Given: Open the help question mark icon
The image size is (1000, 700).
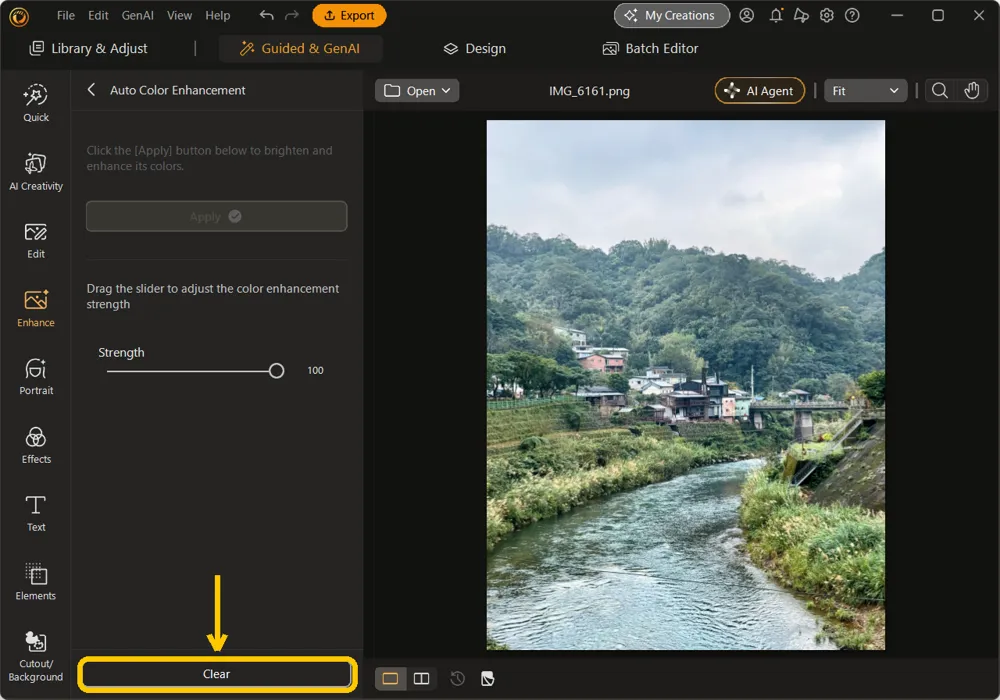Looking at the screenshot, I should pyautogui.click(x=852, y=15).
